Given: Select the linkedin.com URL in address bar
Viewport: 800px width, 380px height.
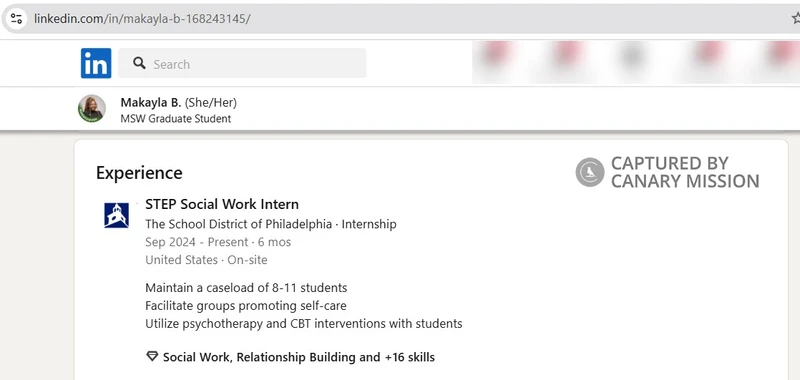Looking at the screenshot, I should tap(142, 19).
